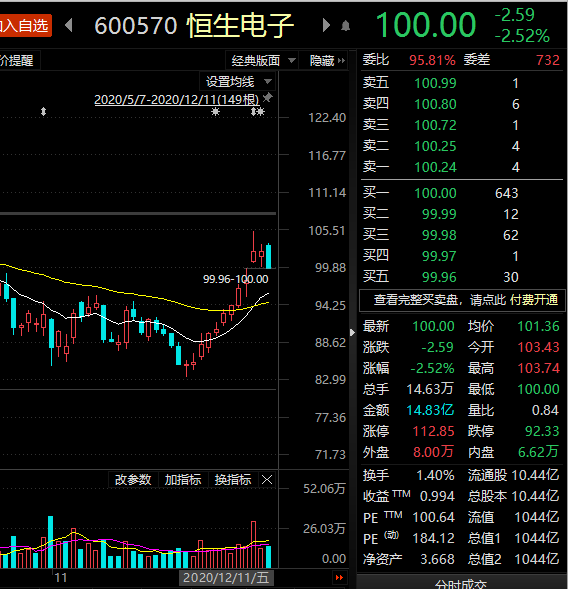Click 买一 price 100.00 row

(435, 193)
